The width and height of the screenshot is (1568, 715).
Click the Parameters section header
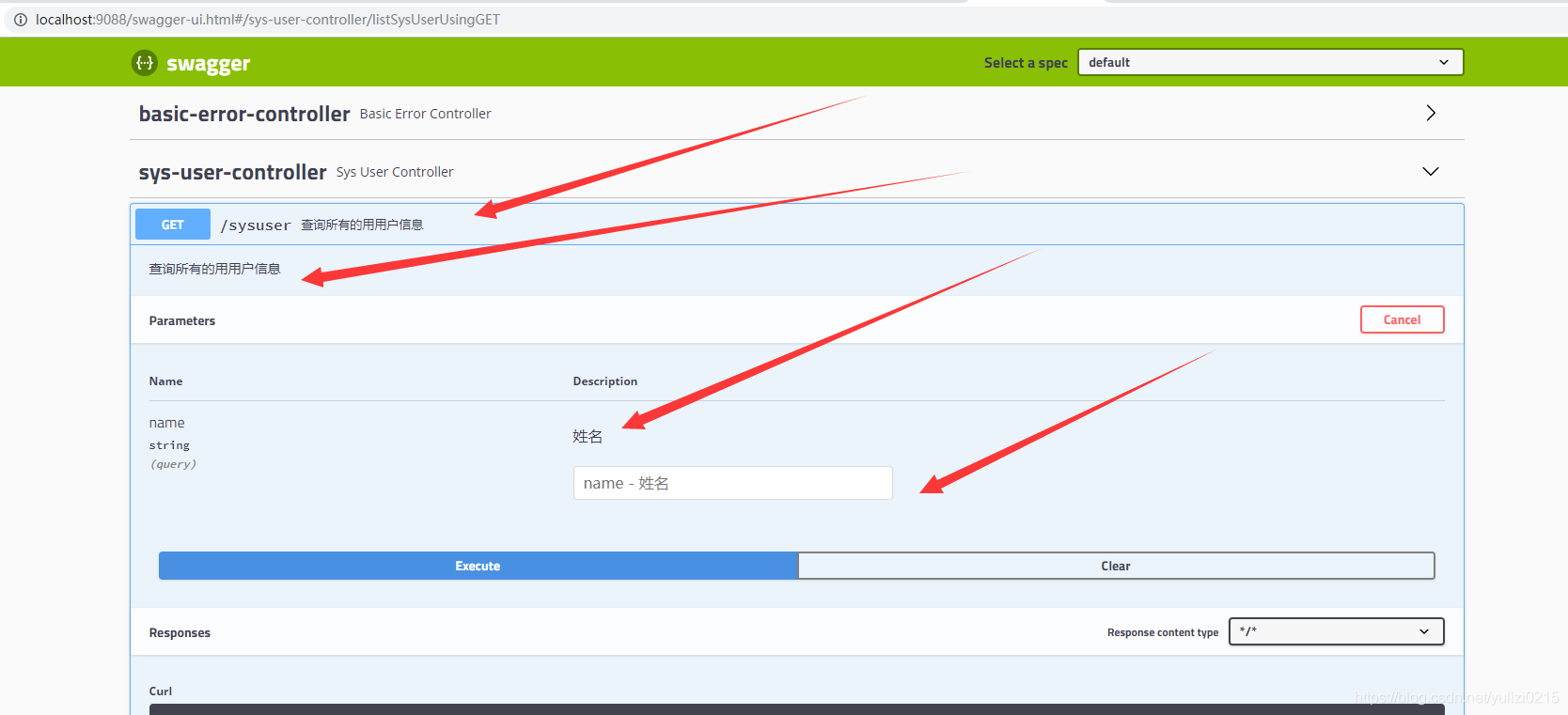182,321
